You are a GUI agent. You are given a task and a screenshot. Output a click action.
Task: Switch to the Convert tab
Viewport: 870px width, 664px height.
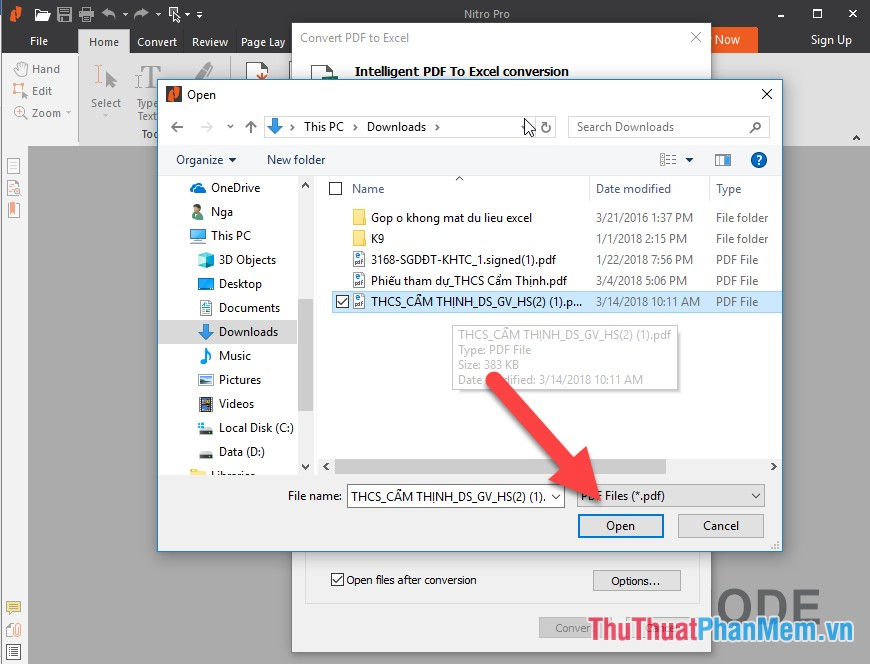point(157,42)
